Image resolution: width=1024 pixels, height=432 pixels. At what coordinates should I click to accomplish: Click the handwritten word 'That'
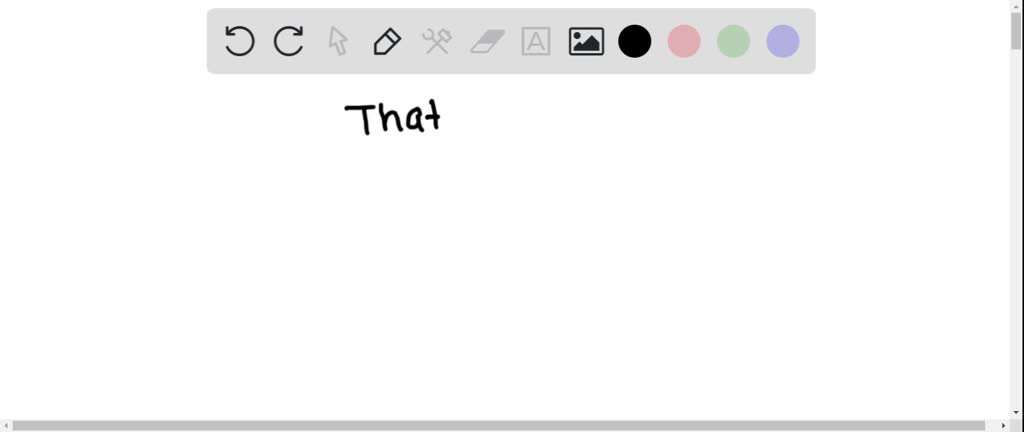[393, 118]
